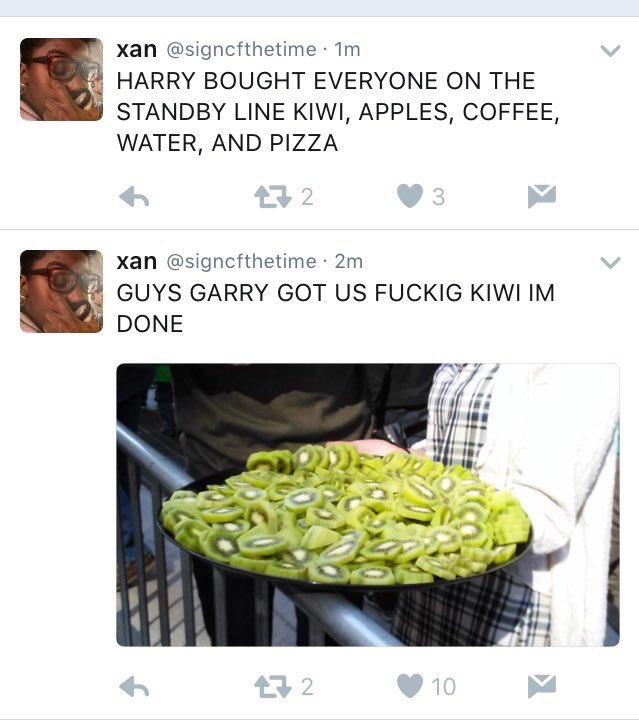Viewport: 639px width, 721px height.
Task: Open the 1m timestamp of the first tweet
Action: [348, 50]
